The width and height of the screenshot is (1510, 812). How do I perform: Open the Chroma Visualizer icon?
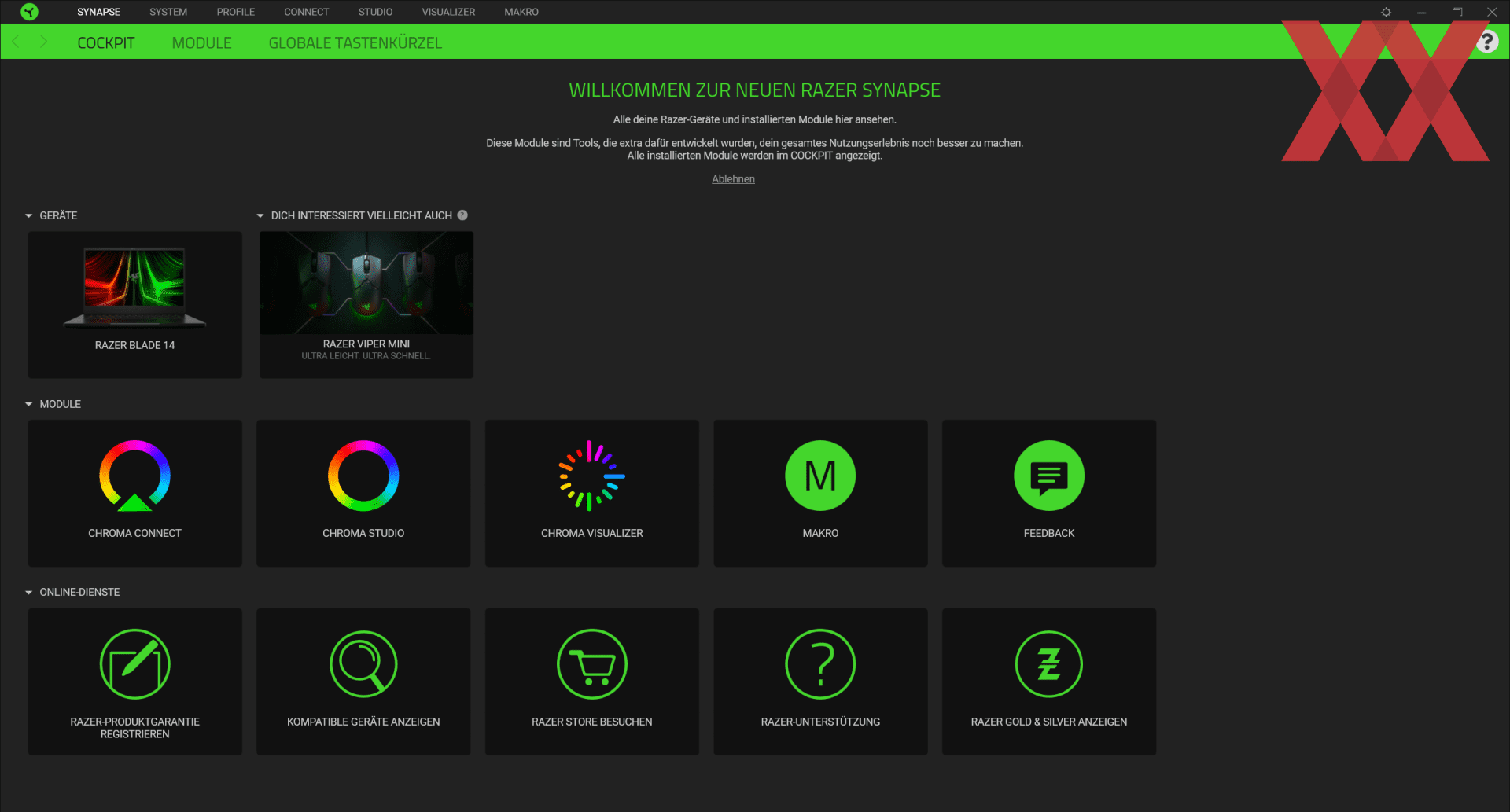(591, 476)
